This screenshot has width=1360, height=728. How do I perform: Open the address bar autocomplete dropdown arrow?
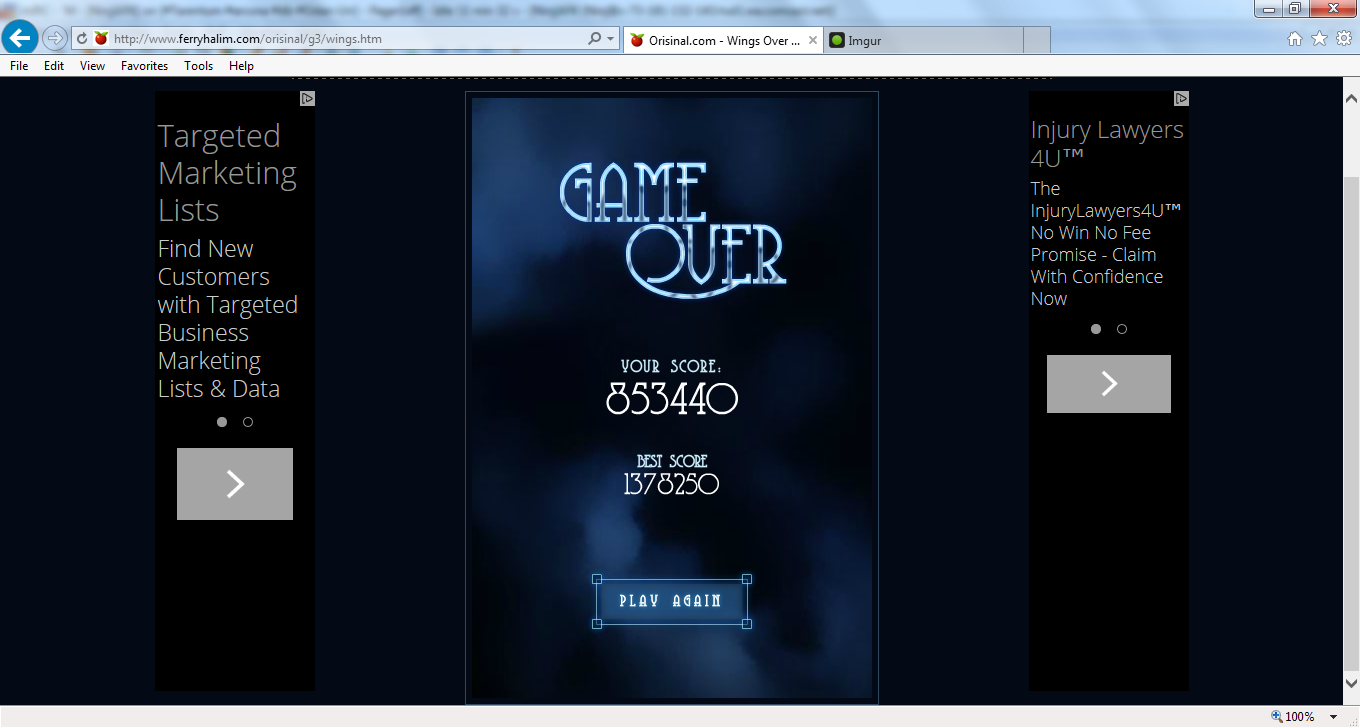tap(611, 39)
